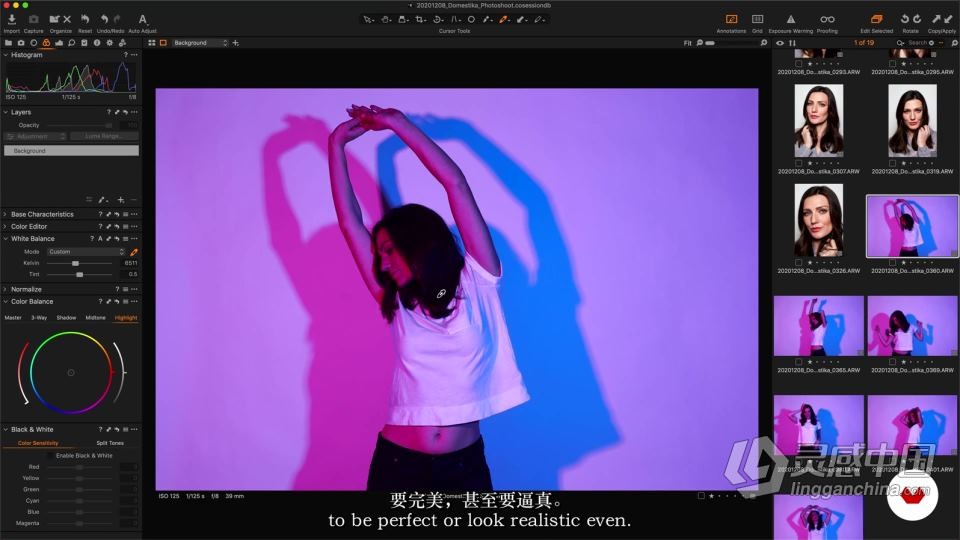The width and height of the screenshot is (960, 540).
Task: Switch to Shadow color balance tab
Action: pyautogui.click(x=66, y=318)
